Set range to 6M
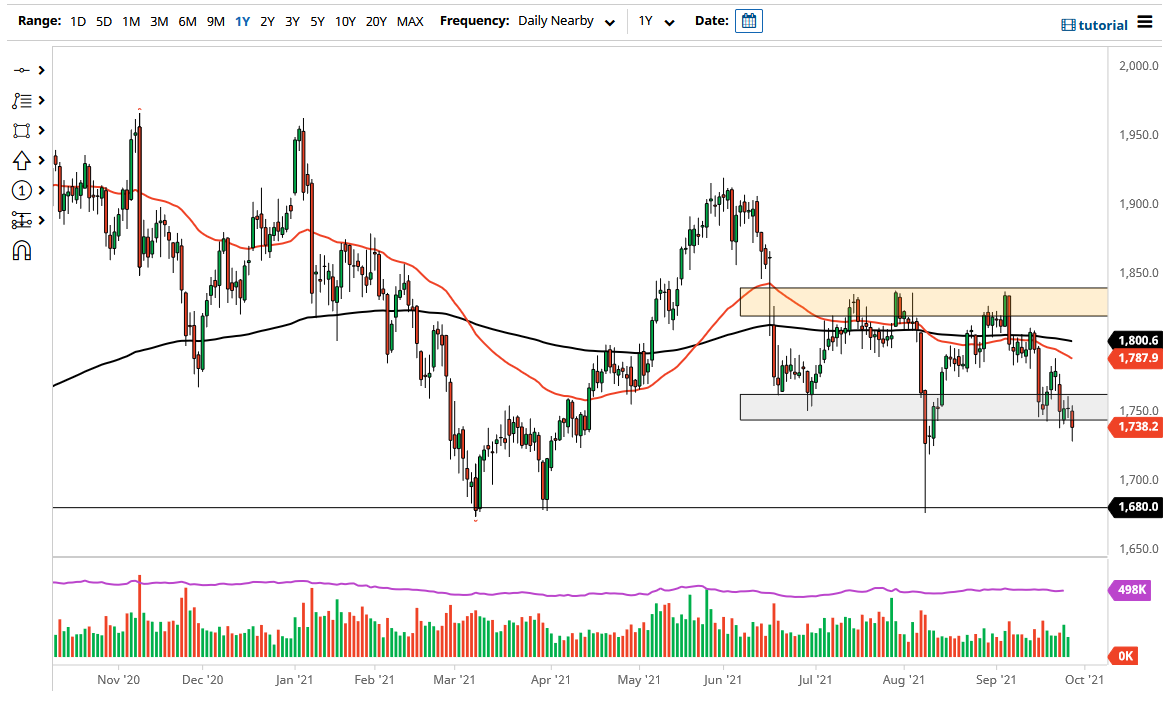The width and height of the screenshot is (1167, 702). tap(188, 22)
